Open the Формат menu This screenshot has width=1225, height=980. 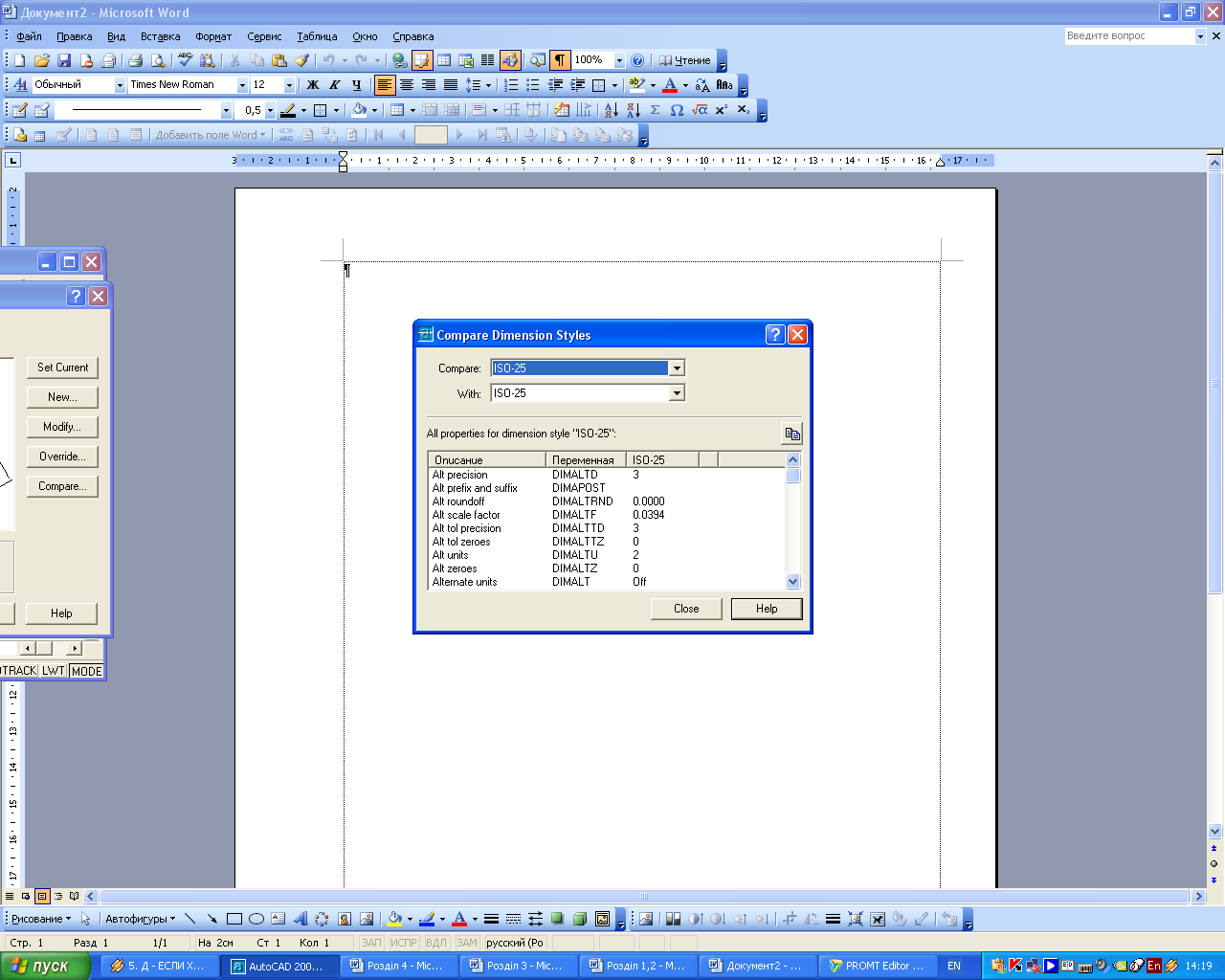[213, 36]
